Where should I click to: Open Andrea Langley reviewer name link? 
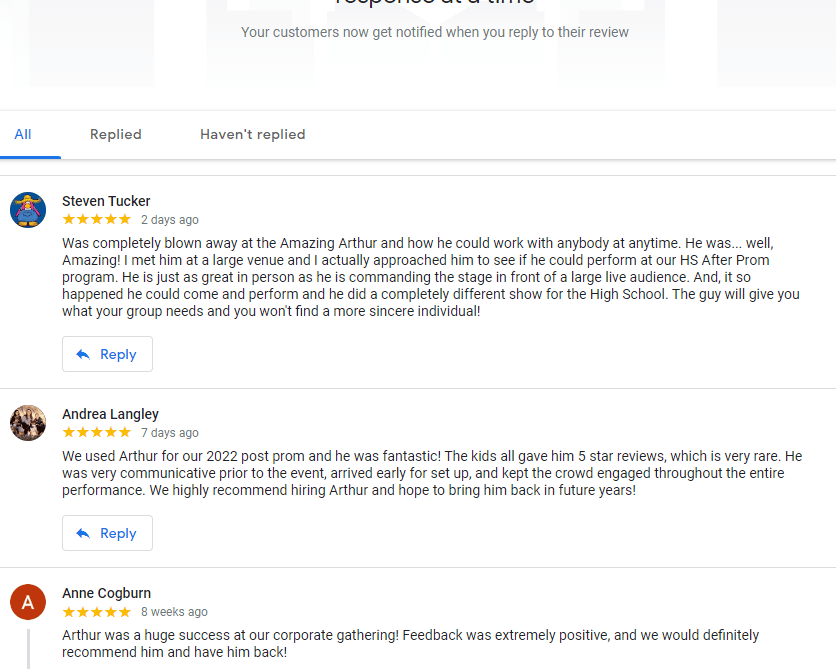click(110, 414)
